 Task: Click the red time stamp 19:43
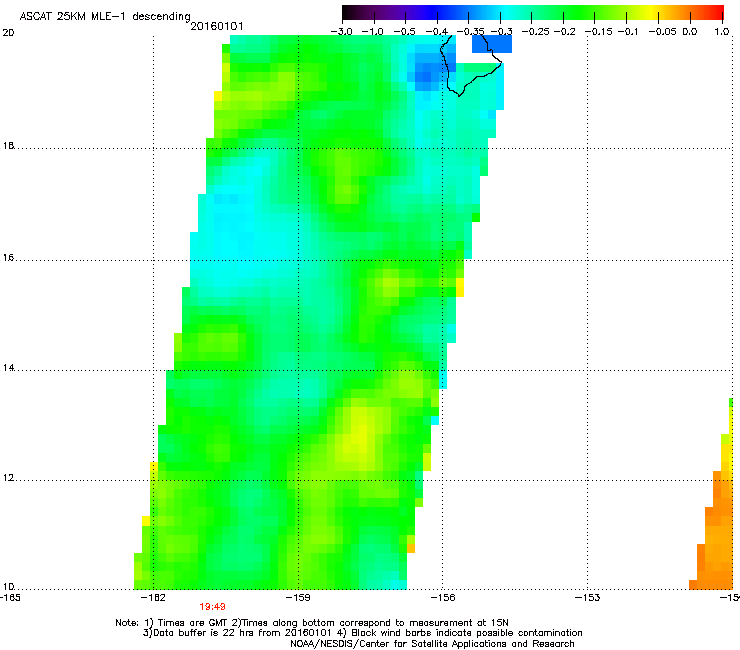click(212, 607)
